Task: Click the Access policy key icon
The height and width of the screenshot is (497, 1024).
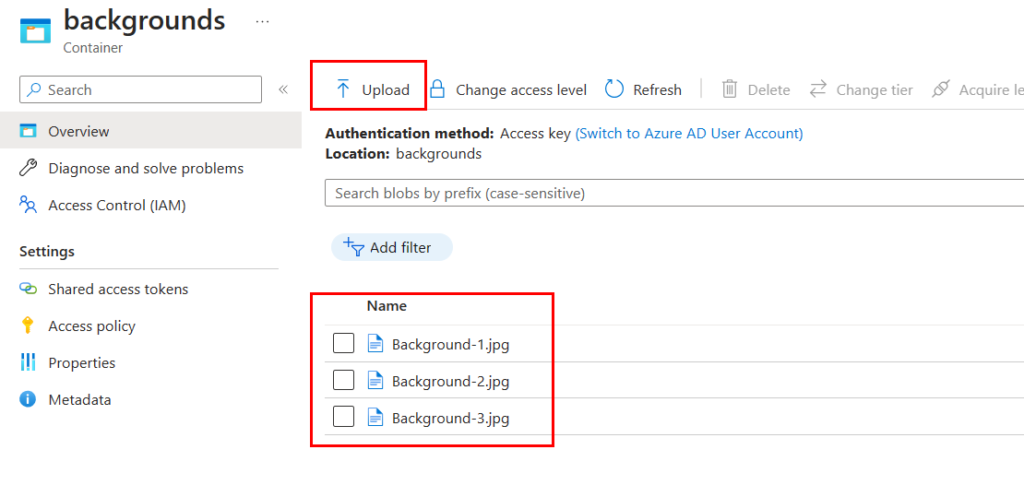Action: 28,326
